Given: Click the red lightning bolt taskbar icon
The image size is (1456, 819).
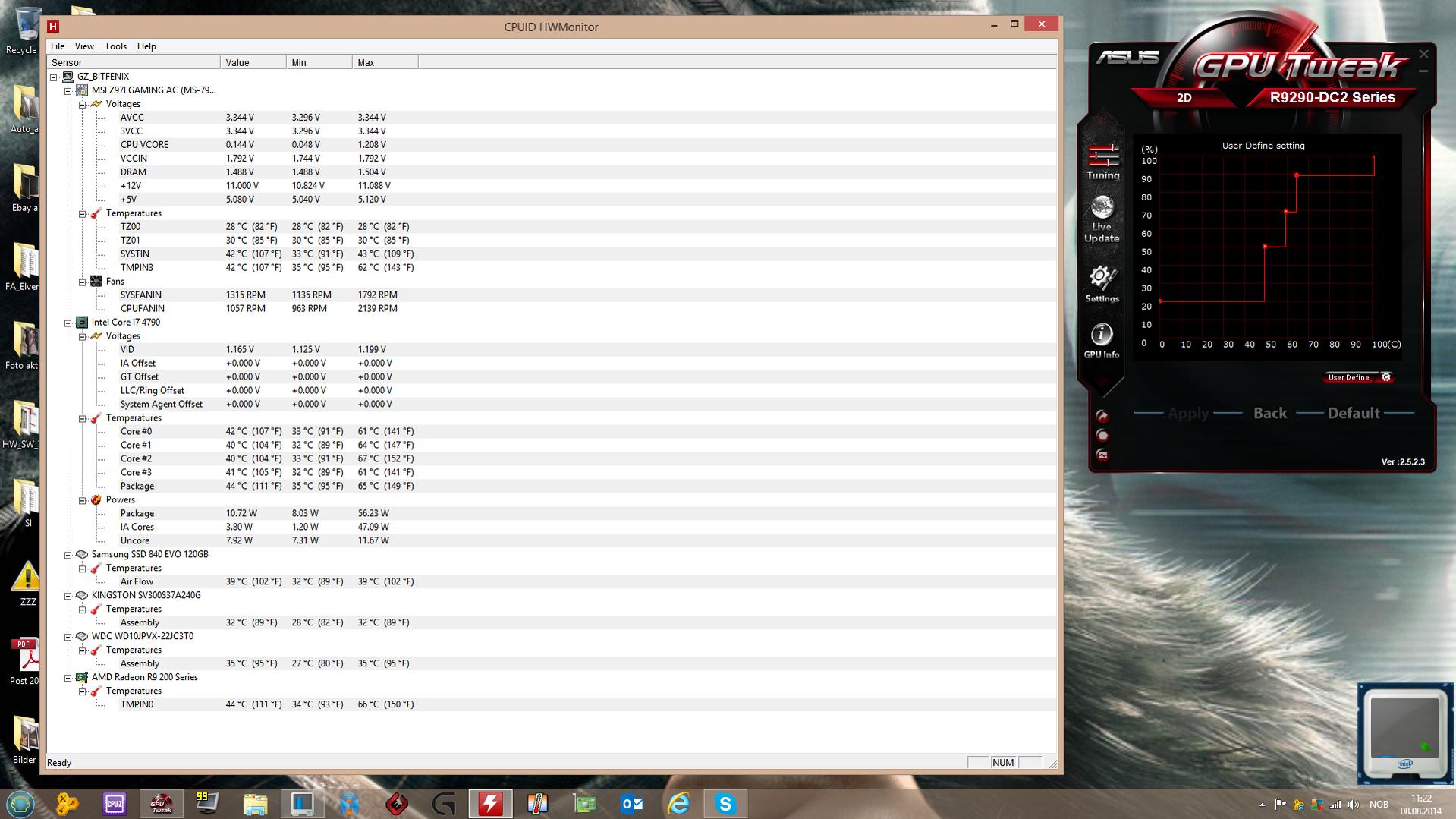Looking at the screenshot, I should [490, 803].
